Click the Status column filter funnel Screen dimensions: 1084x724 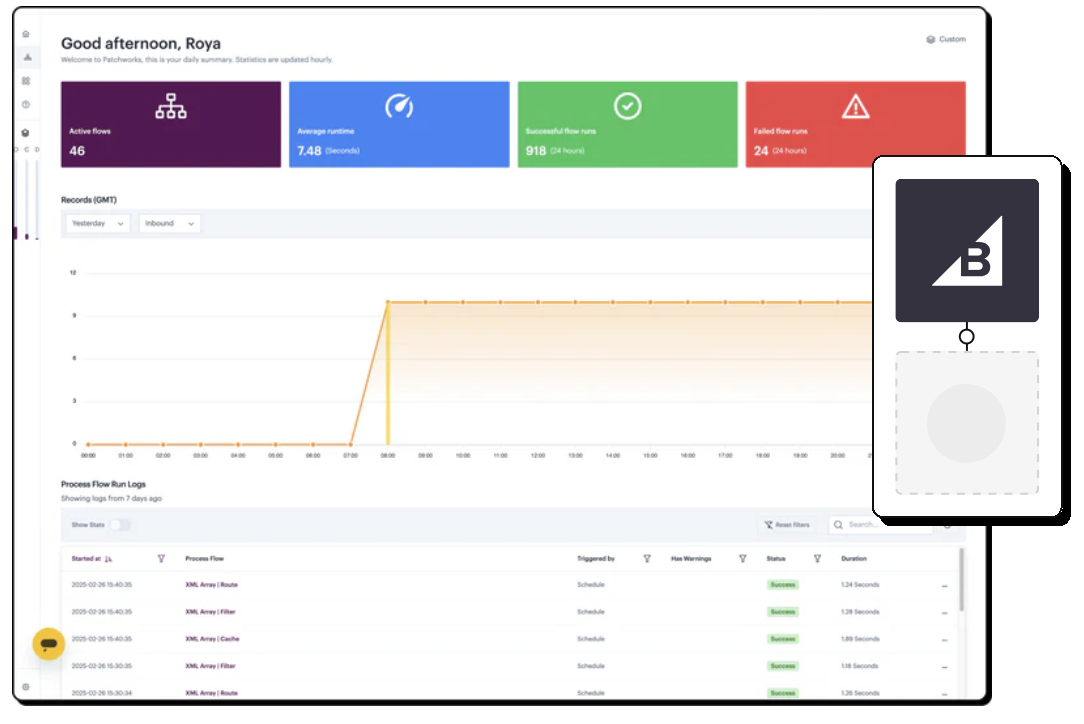(x=817, y=559)
